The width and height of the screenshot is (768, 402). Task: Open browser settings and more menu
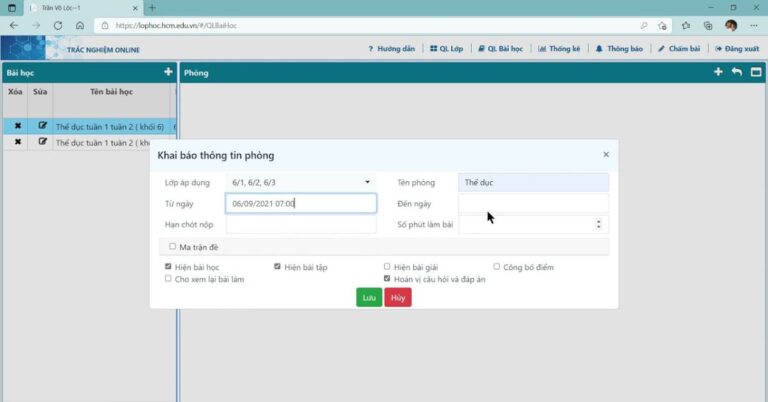(754, 25)
